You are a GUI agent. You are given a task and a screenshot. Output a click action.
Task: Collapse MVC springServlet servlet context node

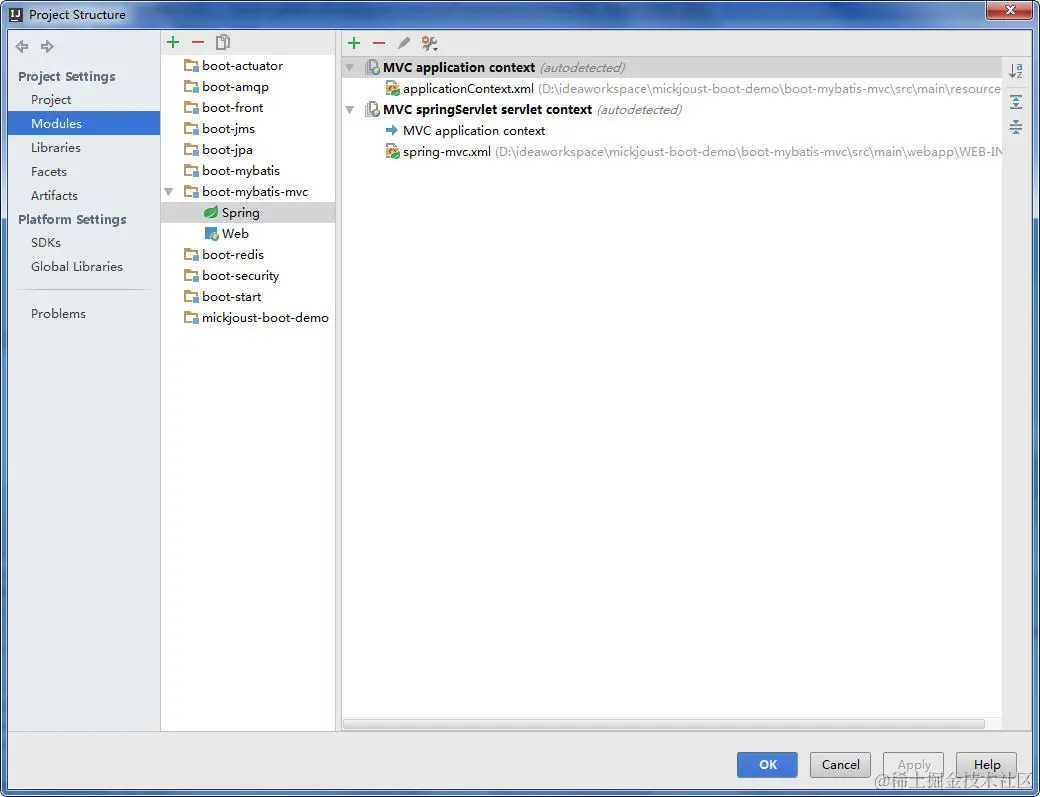click(350, 110)
